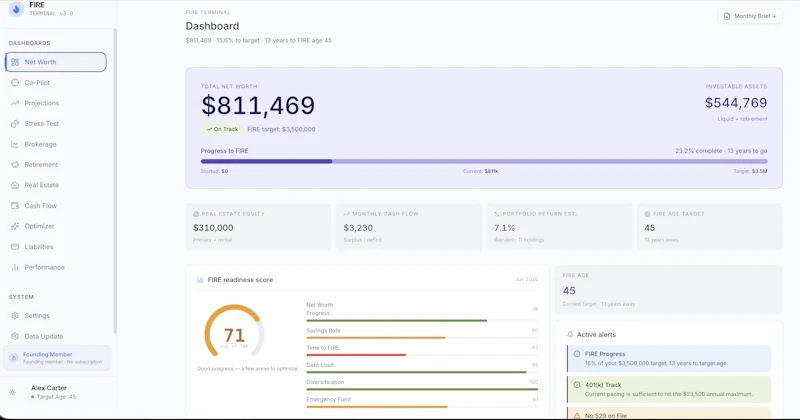Open the Monthly Brief download dropdown
The image size is (800, 420).
tap(750, 16)
